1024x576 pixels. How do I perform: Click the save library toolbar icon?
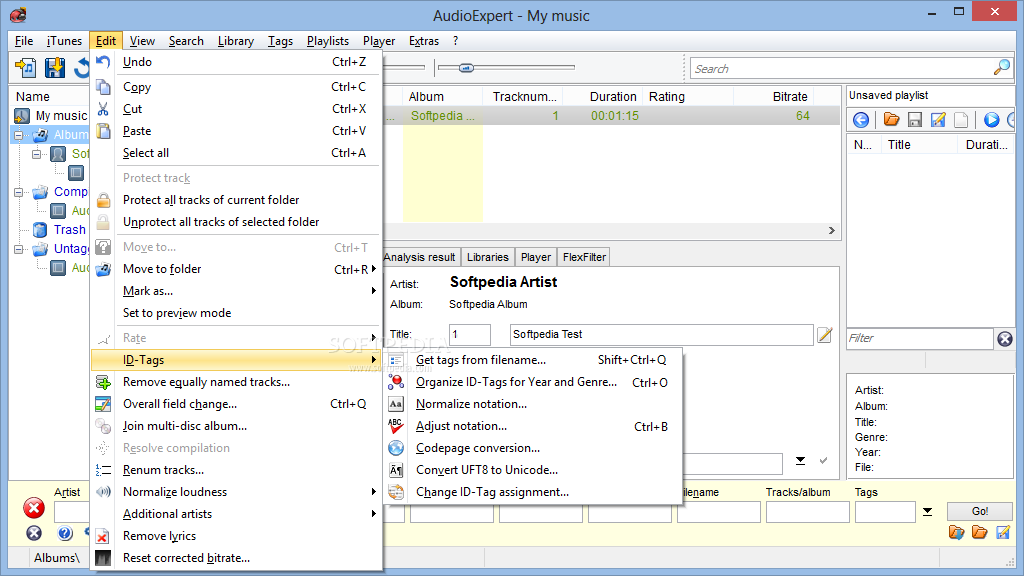[x=55, y=67]
